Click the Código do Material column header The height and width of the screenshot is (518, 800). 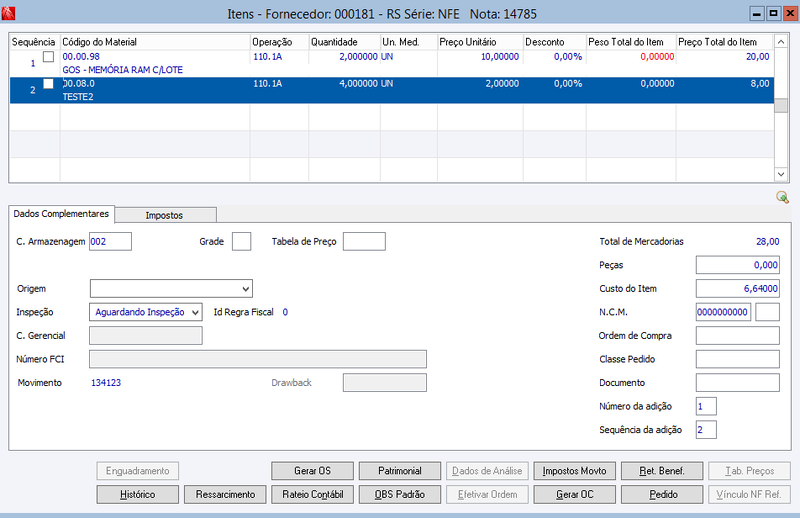coord(155,42)
